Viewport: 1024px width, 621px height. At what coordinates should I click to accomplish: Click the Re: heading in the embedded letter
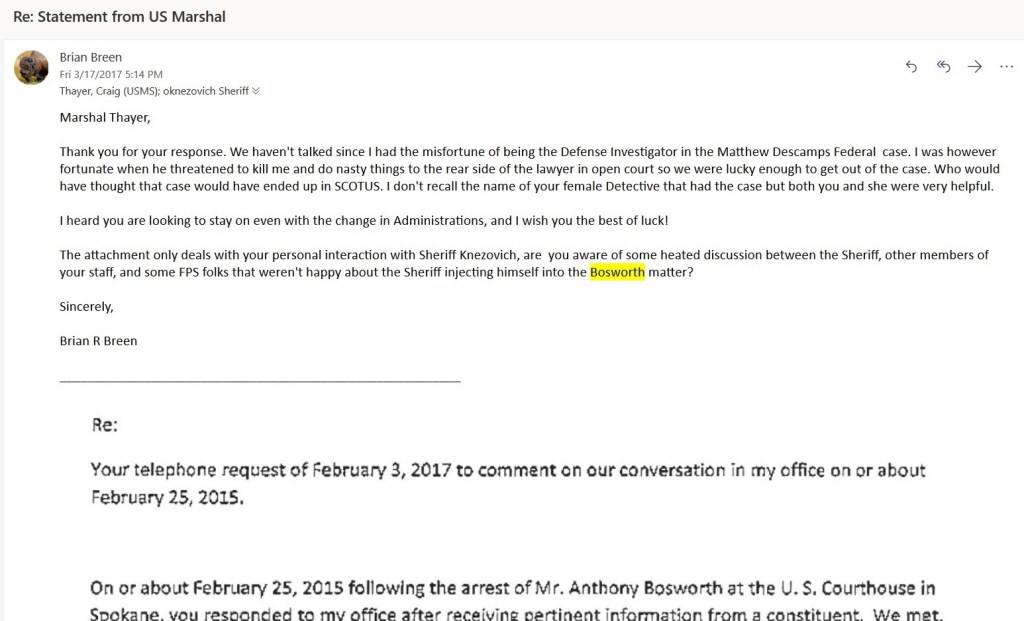105,425
